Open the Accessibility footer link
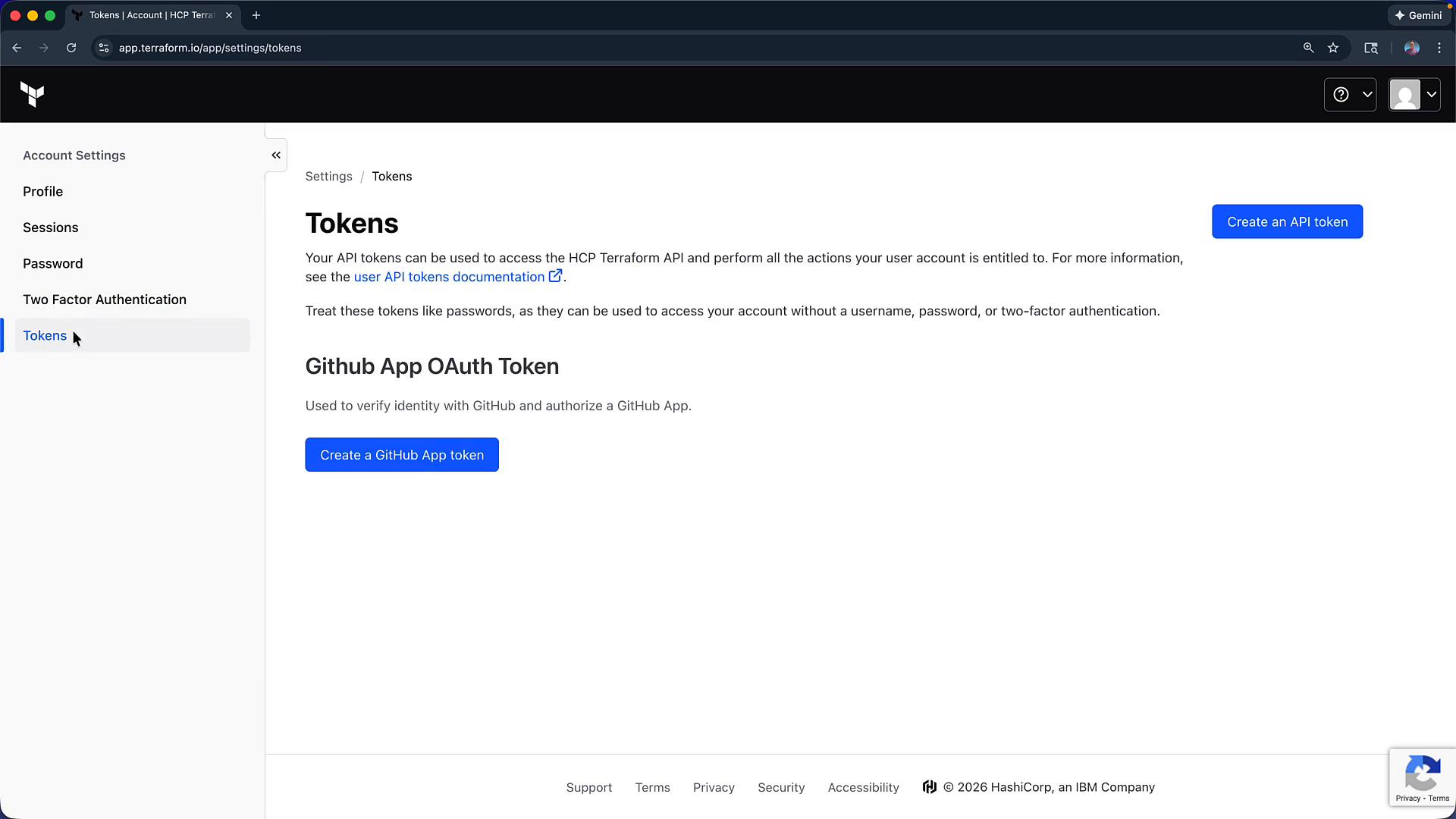Image resolution: width=1456 pixels, height=819 pixels. click(863, 787)
